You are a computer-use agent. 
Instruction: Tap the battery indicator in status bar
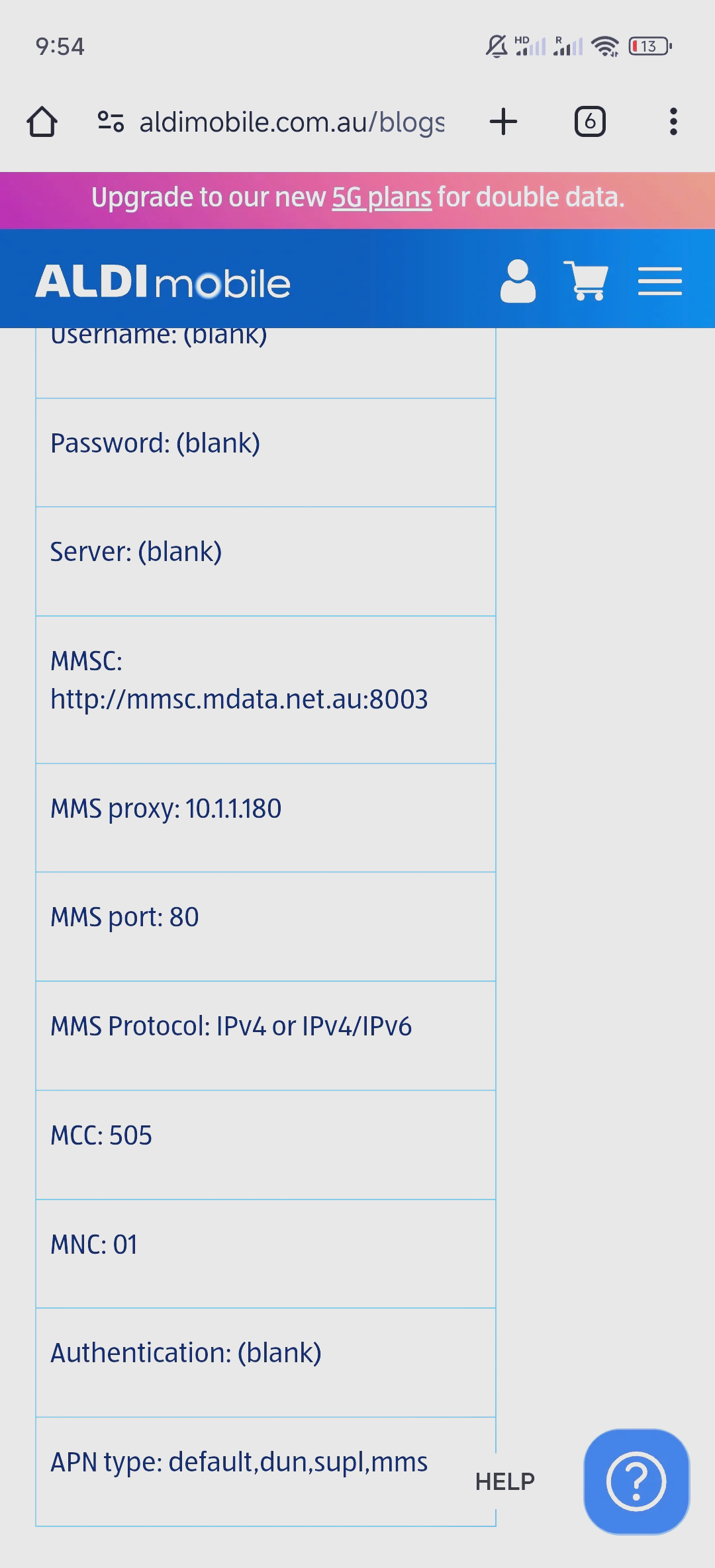coord(651,46)
